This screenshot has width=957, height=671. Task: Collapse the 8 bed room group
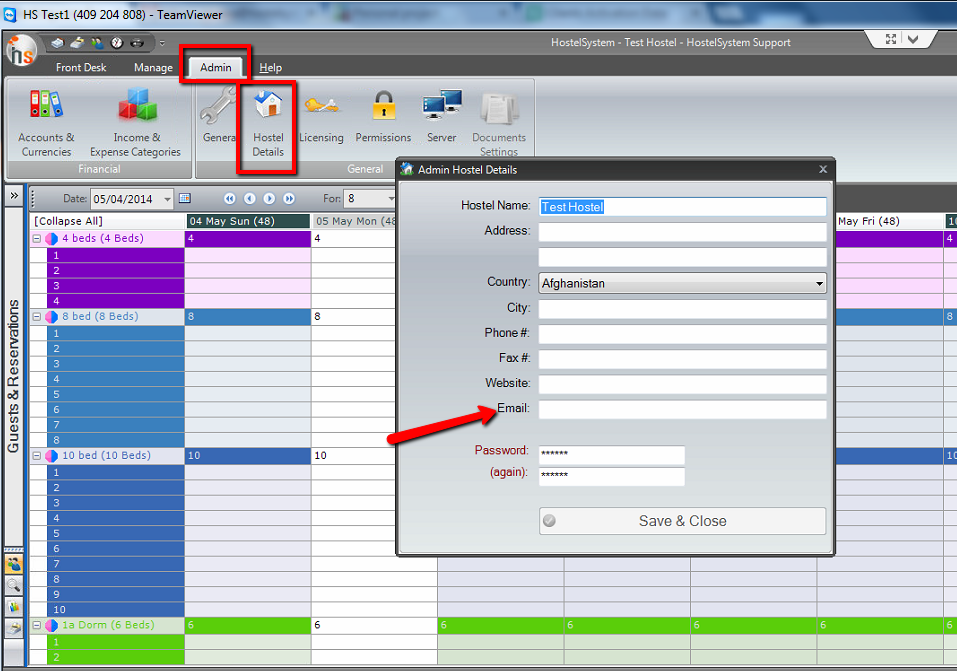point(37,317)
